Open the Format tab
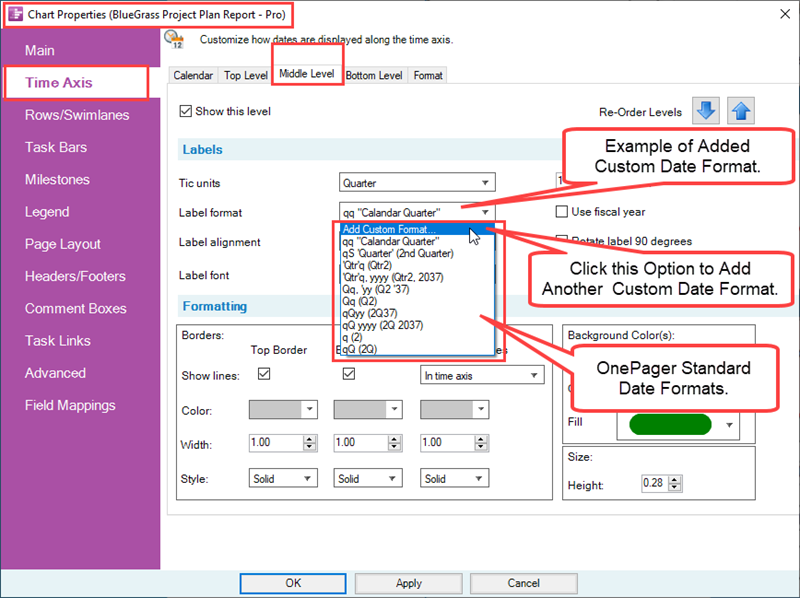 tap(428, 76)
